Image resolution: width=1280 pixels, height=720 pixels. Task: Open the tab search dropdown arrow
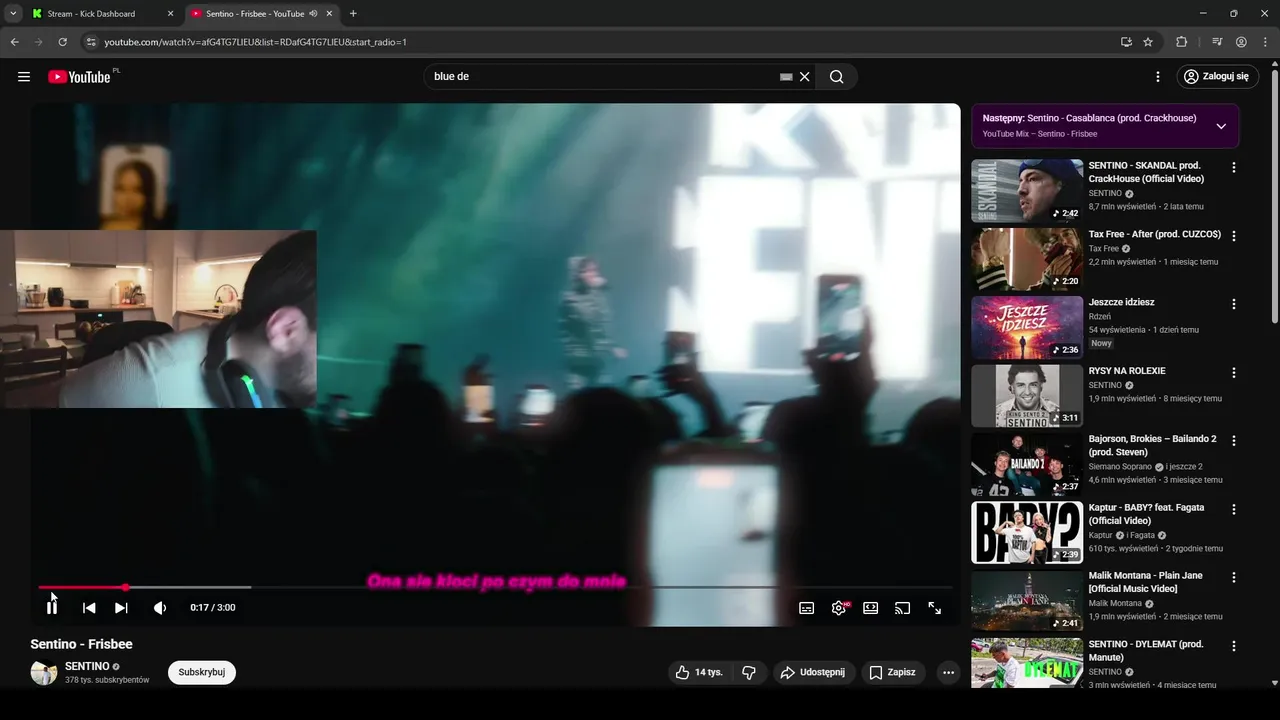pos(13,14)
